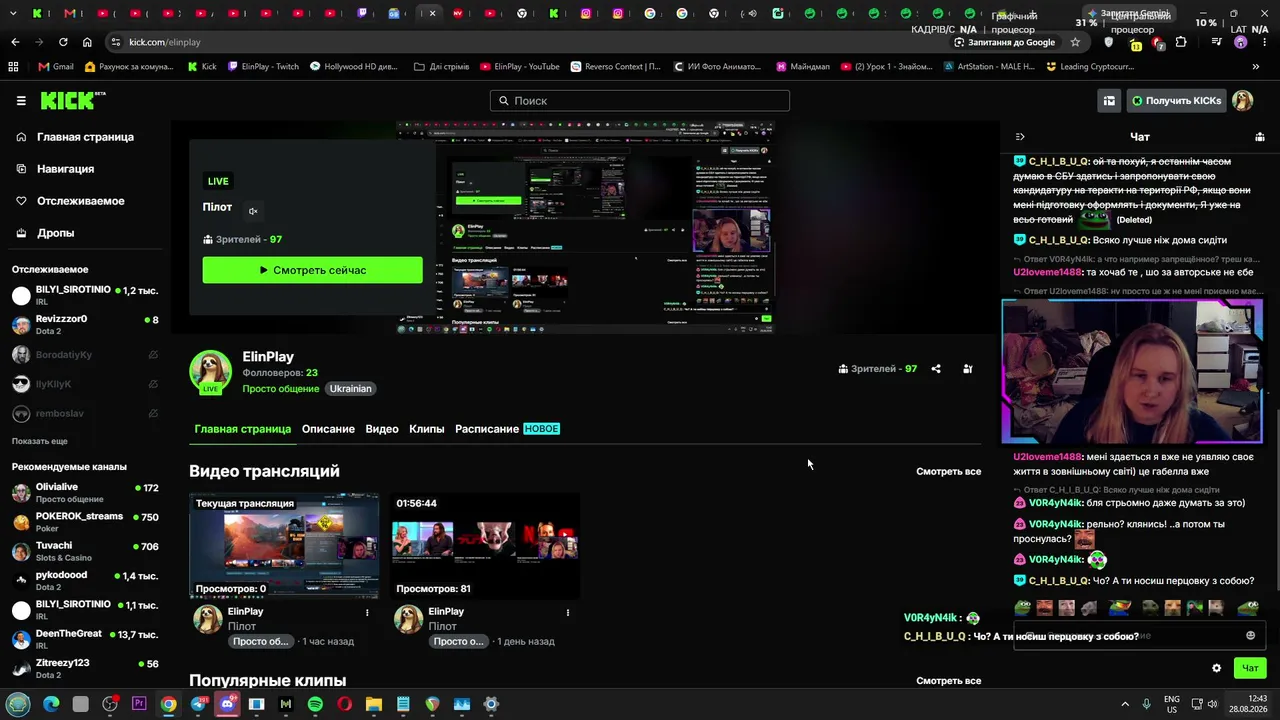Image resolution: width=1280 pixels, height=720 pixels.
Task: Open the emoji picker in chat input
Action: pos(1250,636)
